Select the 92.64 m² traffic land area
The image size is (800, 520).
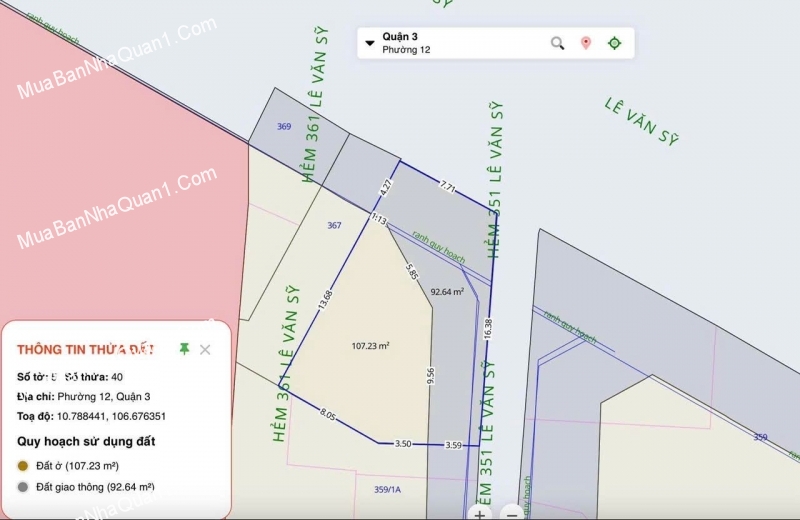pyautogui.click(x=447, y=292)
